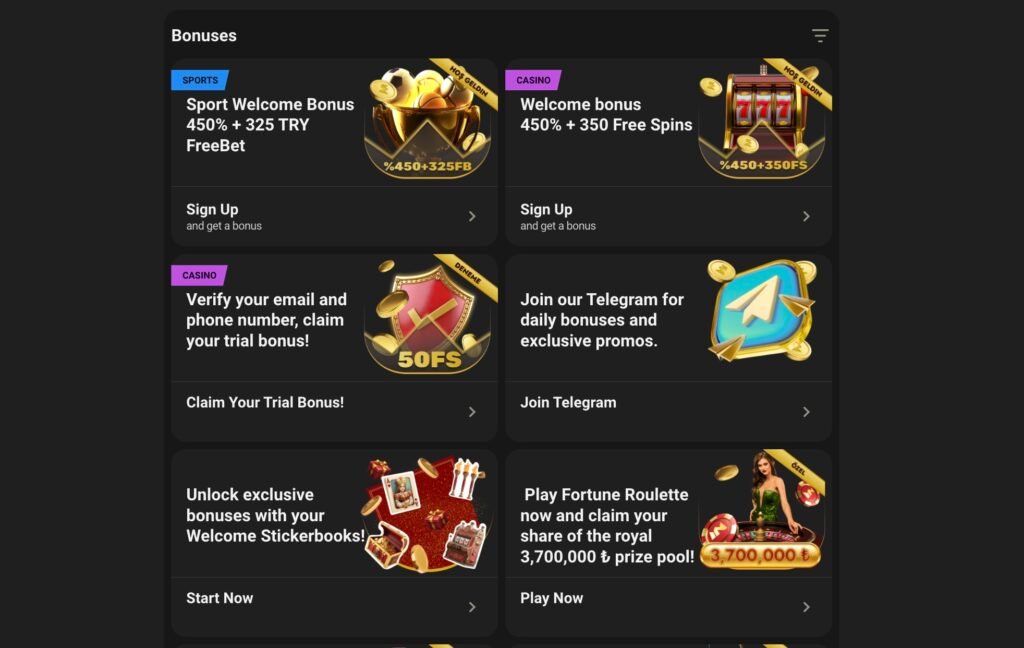Open chevron beside Claim Your Trial Bonus
Image resolution: width=1024 pixels, height=648 pixels.
tap(472, 412)
